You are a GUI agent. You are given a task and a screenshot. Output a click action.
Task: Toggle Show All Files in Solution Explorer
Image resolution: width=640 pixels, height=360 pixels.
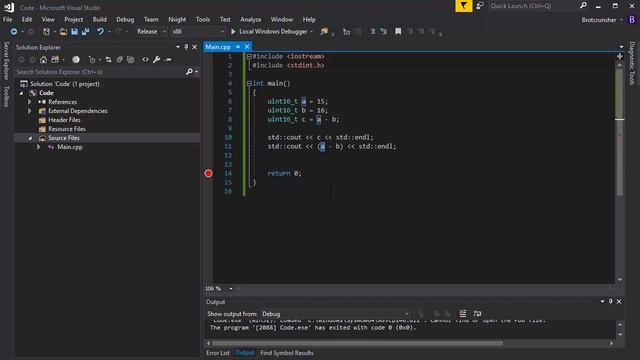(x=130, y=60)
